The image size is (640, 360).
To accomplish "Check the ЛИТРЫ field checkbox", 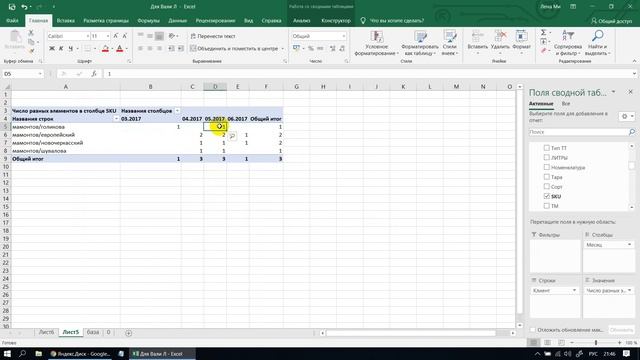I will [x=547, y=157].
